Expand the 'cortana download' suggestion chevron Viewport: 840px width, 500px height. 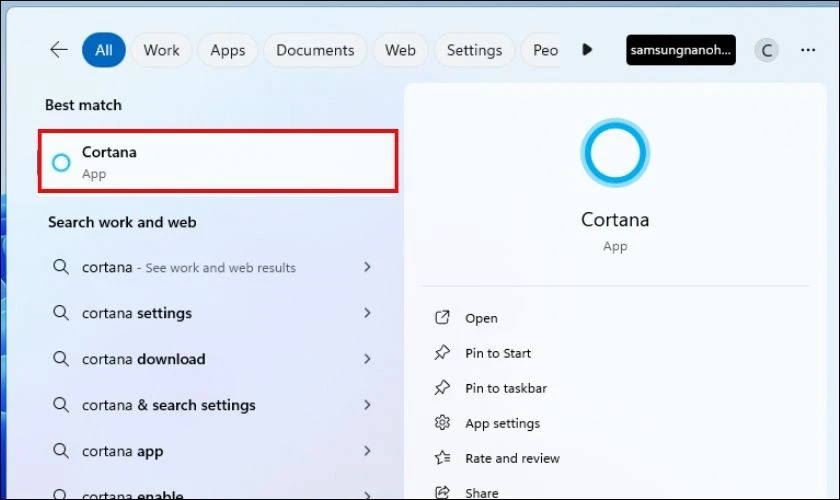[367, 359]
